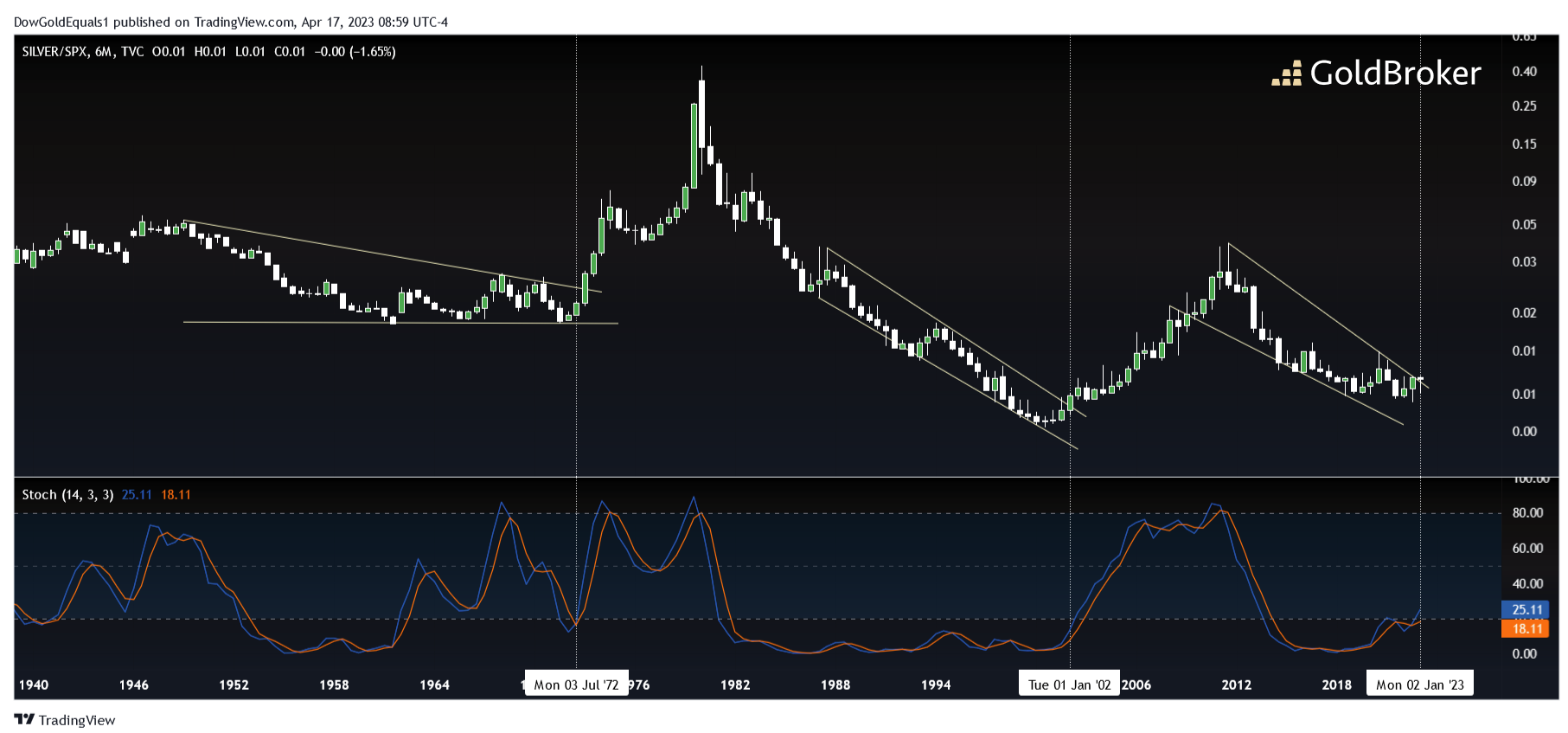The height and width of the screenshot is (733, 1568).
Task: Click the GoldBroker gold bars logo icon
Action: [1286, 74]
